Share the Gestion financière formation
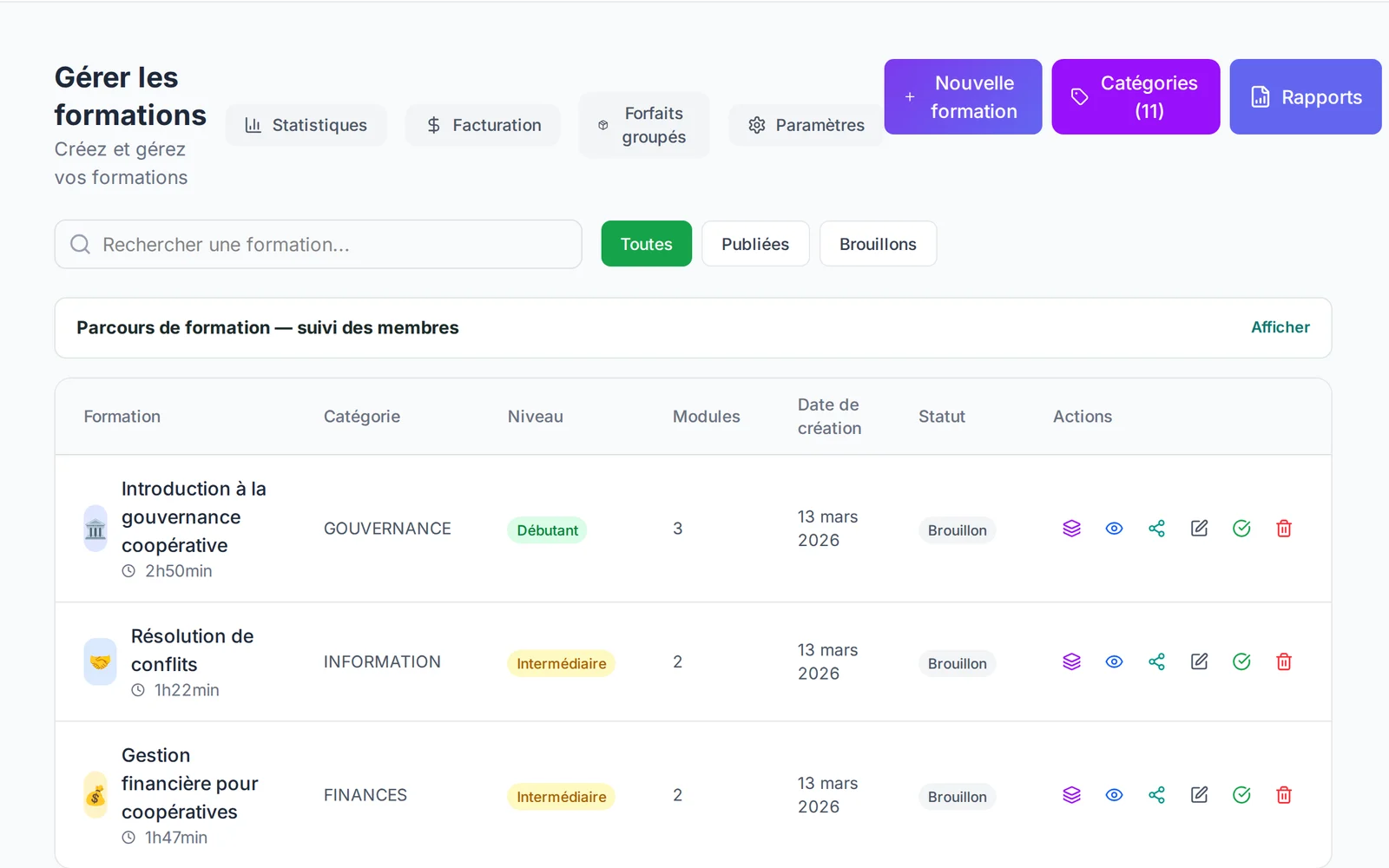Viewport: 1389px width, 868px height. (1156, 795)
